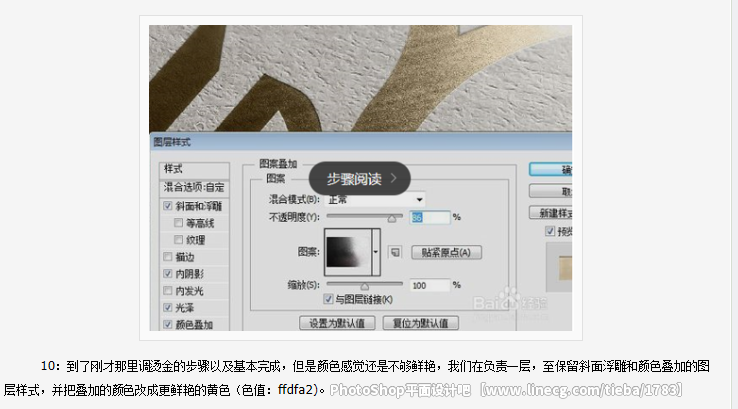Open the pattern picker dropdown arrow
The image size is (738, 409).
point(376,252)
